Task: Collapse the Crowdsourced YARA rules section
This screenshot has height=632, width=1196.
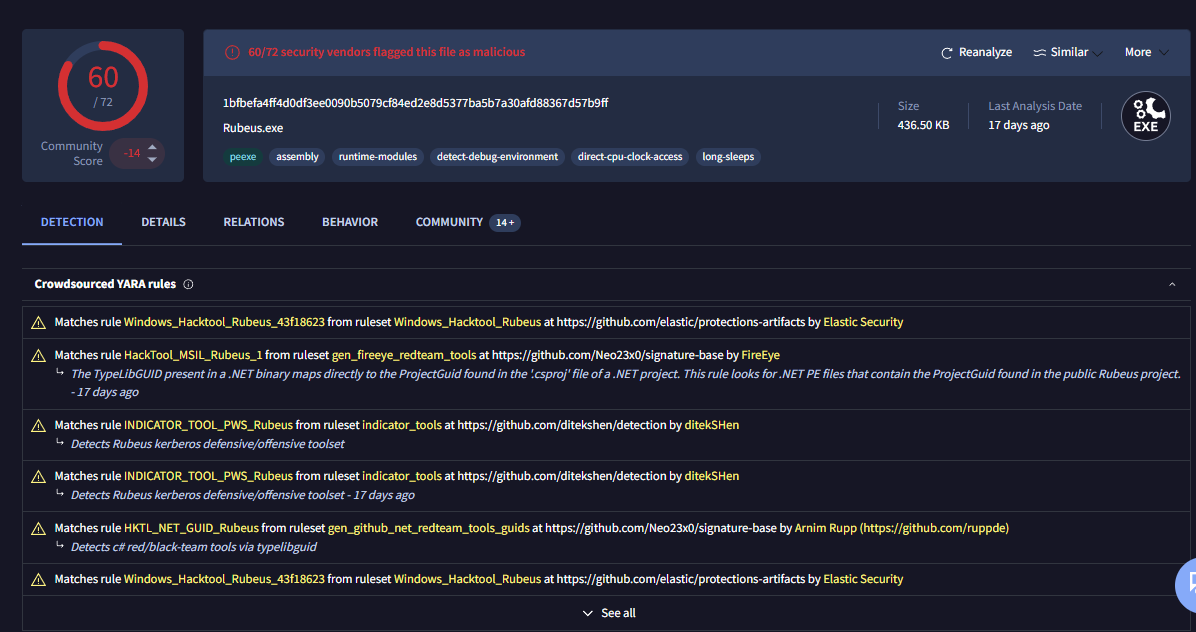Action: (1172, 284)
